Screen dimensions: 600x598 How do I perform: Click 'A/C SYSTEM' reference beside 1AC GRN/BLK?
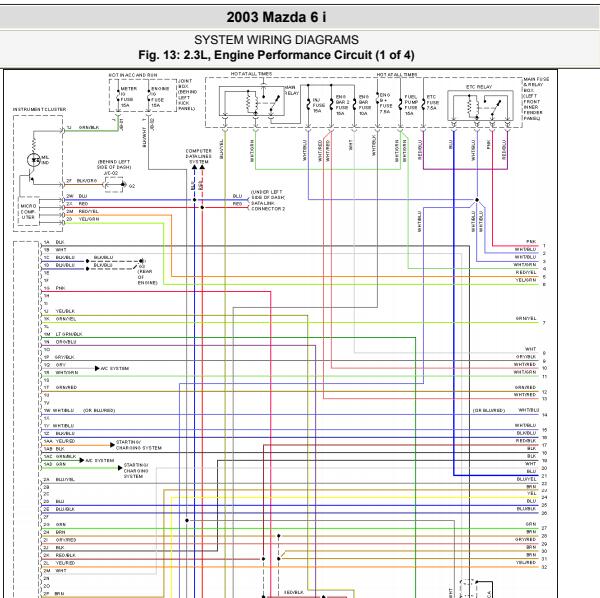coord(99,460)
